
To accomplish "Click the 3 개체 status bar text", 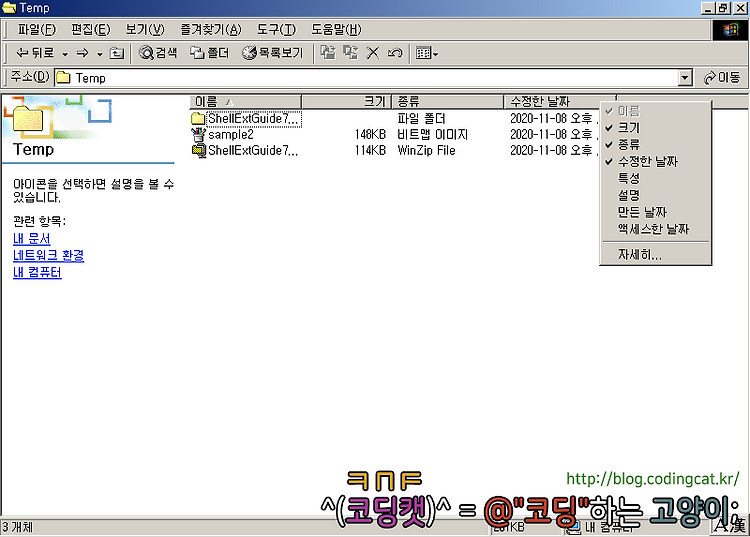I will (18, 527).
